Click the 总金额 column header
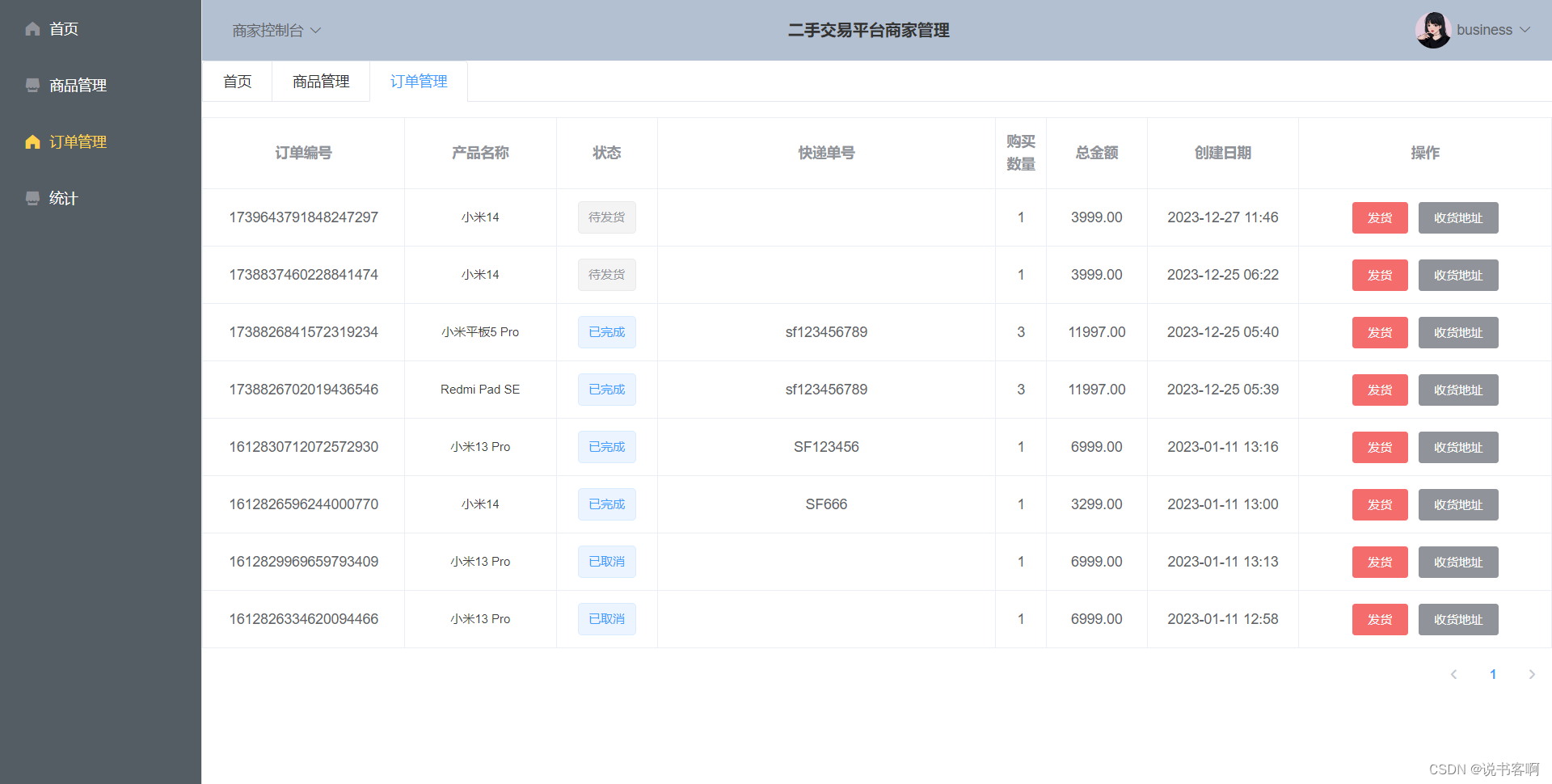This screenshot has height=784, width=1552. tap(1097, 153)
